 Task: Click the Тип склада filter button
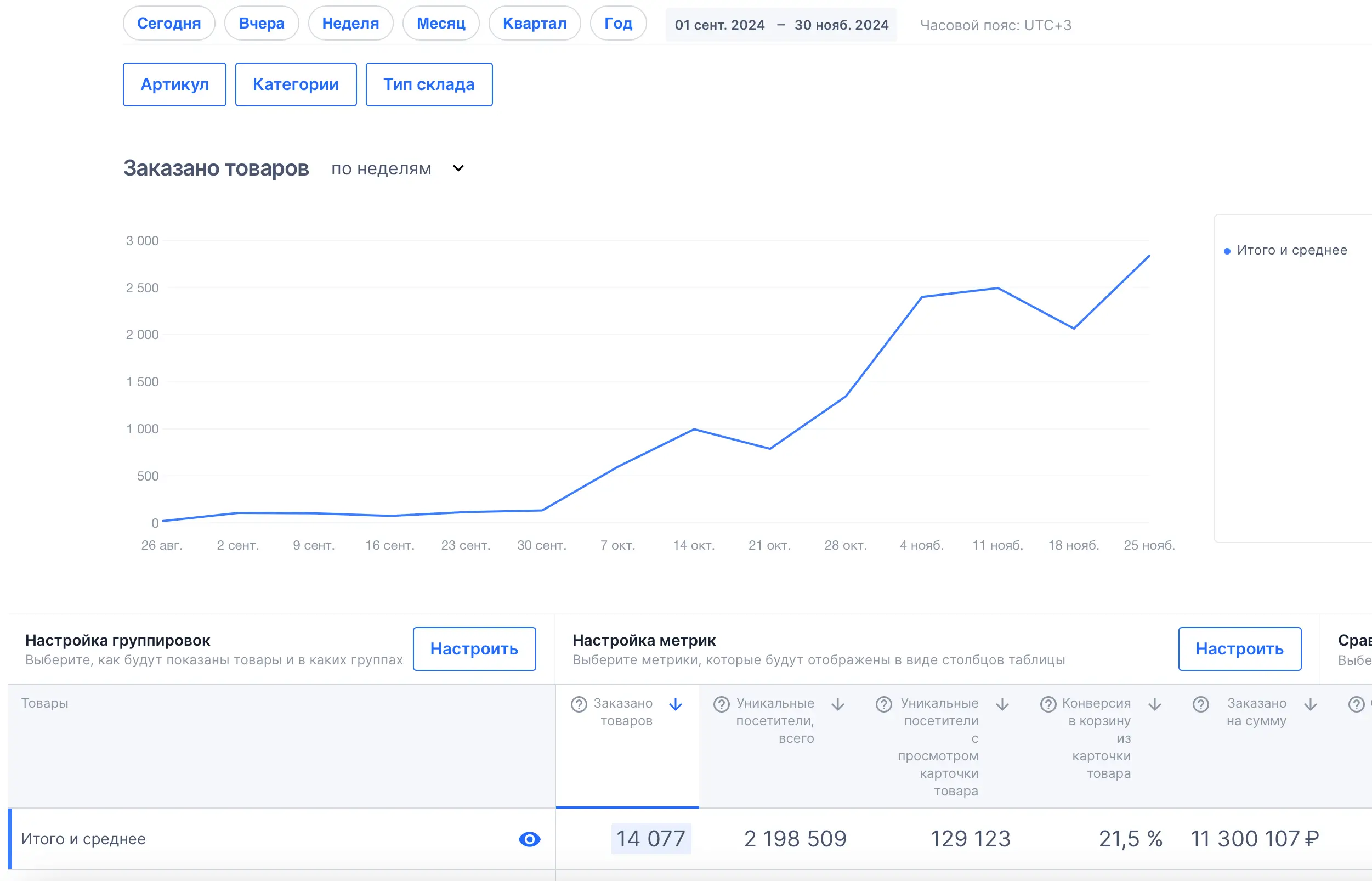click(x=428, y=84)
